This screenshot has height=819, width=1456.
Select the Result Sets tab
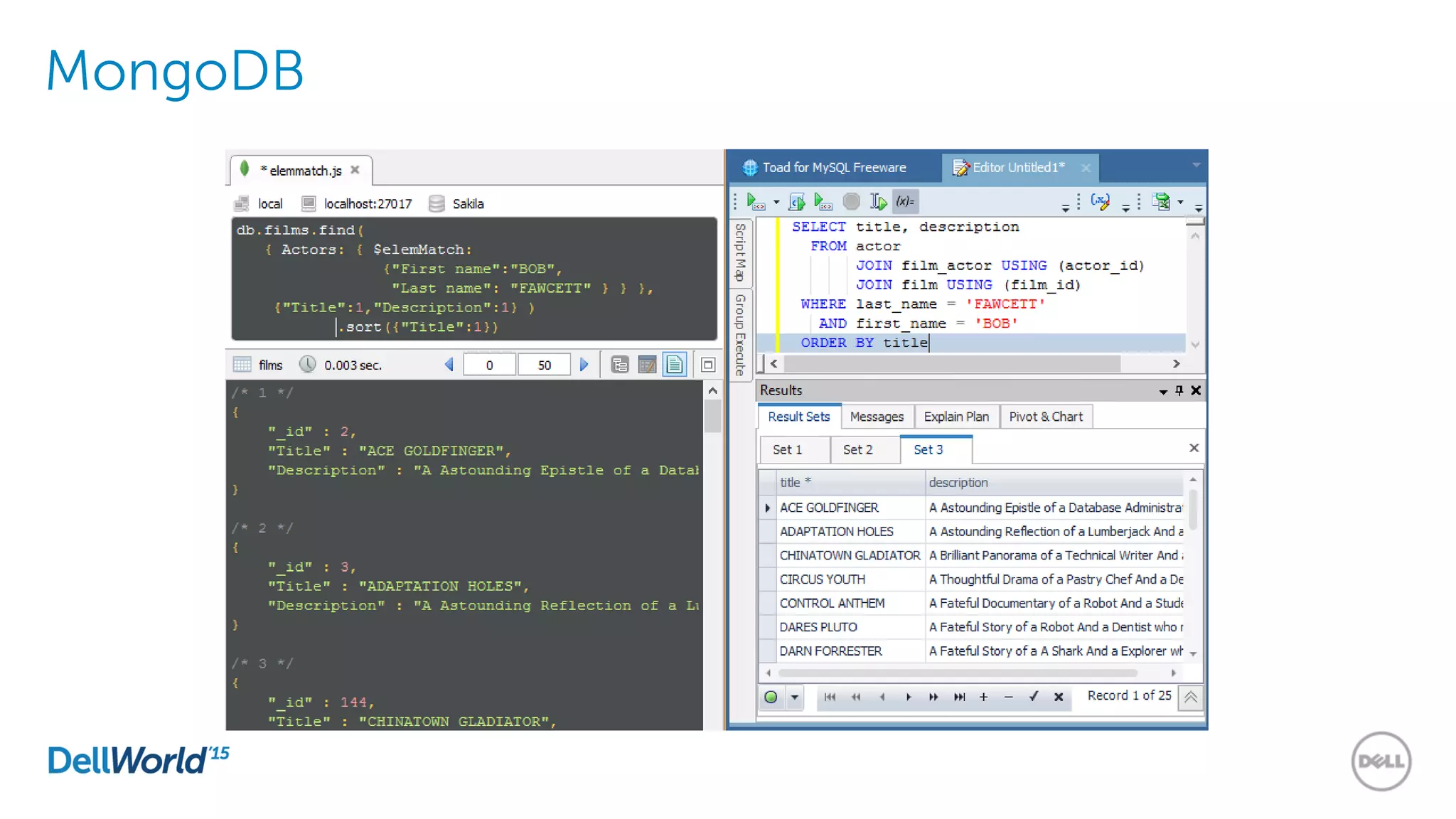click(799, 417)
